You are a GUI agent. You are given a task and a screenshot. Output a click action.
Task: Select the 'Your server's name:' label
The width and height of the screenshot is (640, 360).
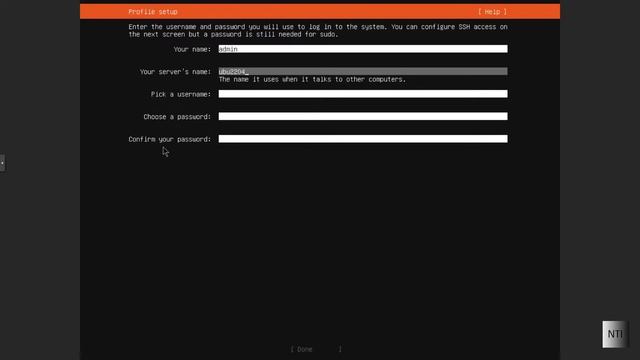pos(175,72)
